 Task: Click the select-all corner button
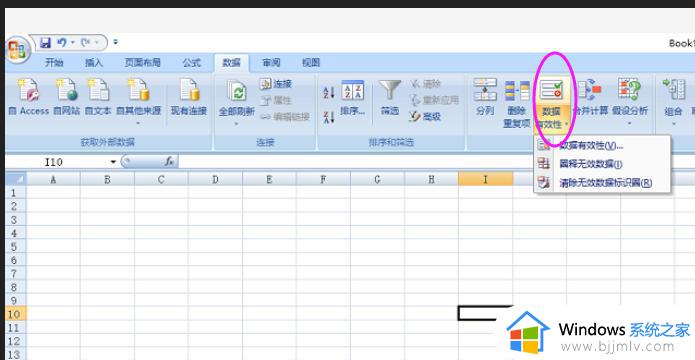click(x=16, y=179)
